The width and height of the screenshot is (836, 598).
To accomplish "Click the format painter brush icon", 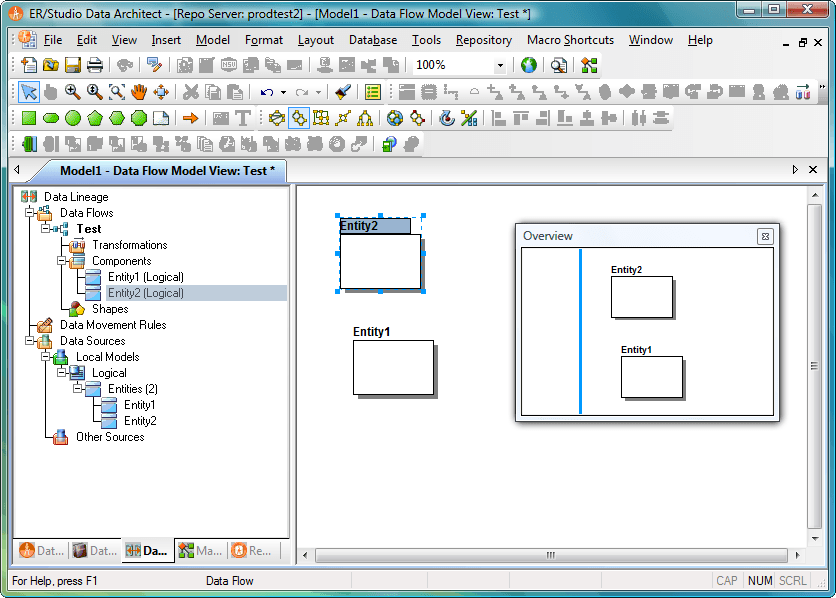I will pyautogui.click(x=343, y=92).
